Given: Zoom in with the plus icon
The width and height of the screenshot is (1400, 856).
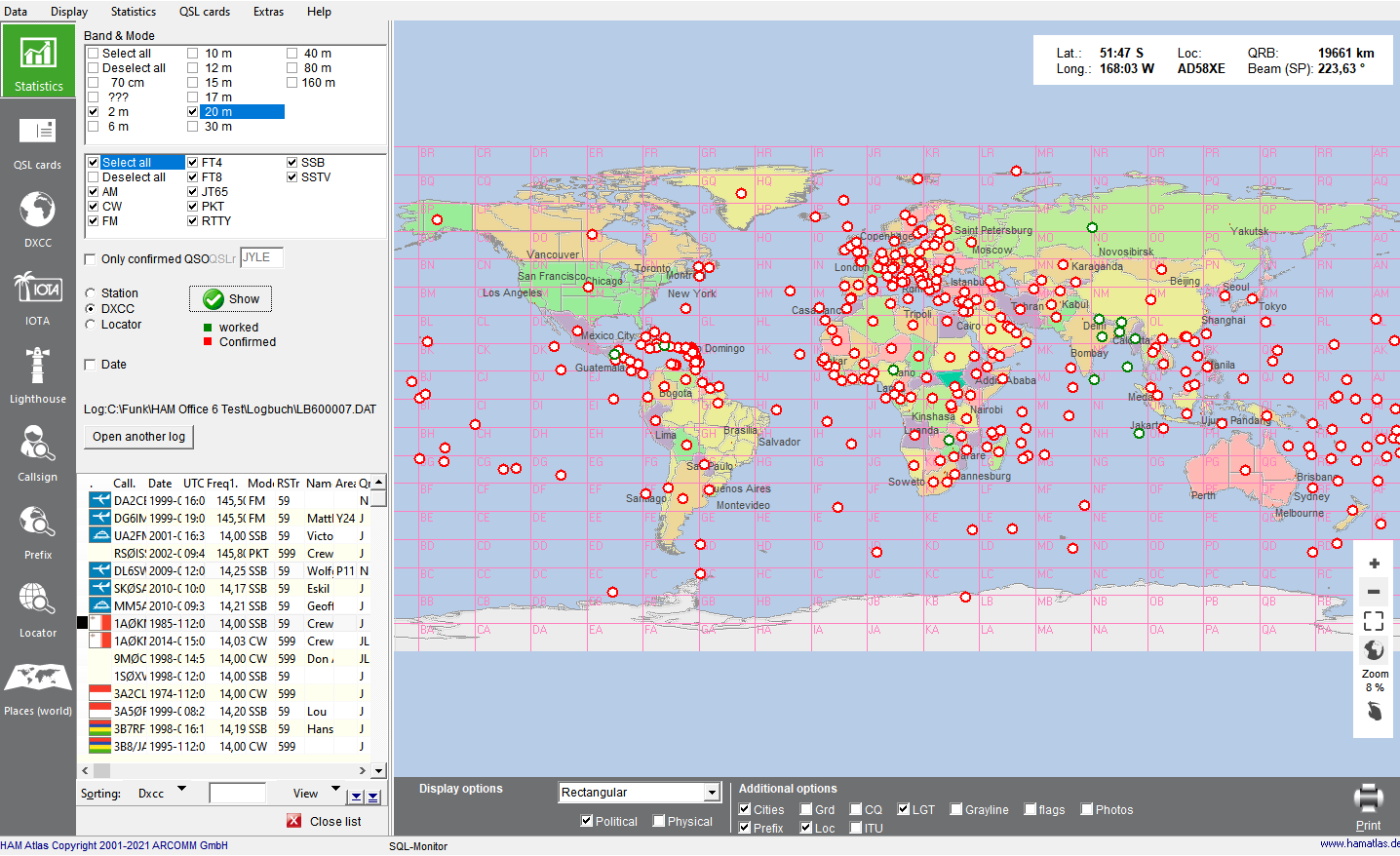Looking at the screenshot, I should (1374, 564).
